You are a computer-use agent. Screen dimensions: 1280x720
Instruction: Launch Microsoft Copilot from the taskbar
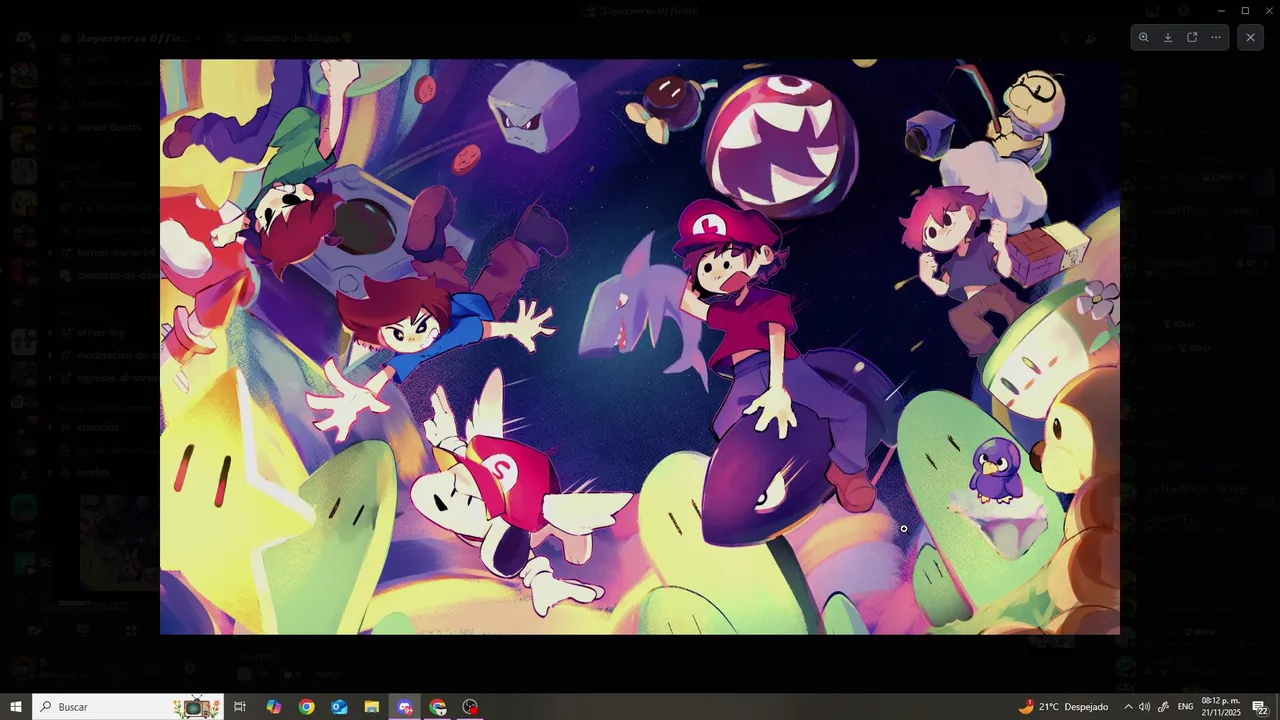click(273, 707)
